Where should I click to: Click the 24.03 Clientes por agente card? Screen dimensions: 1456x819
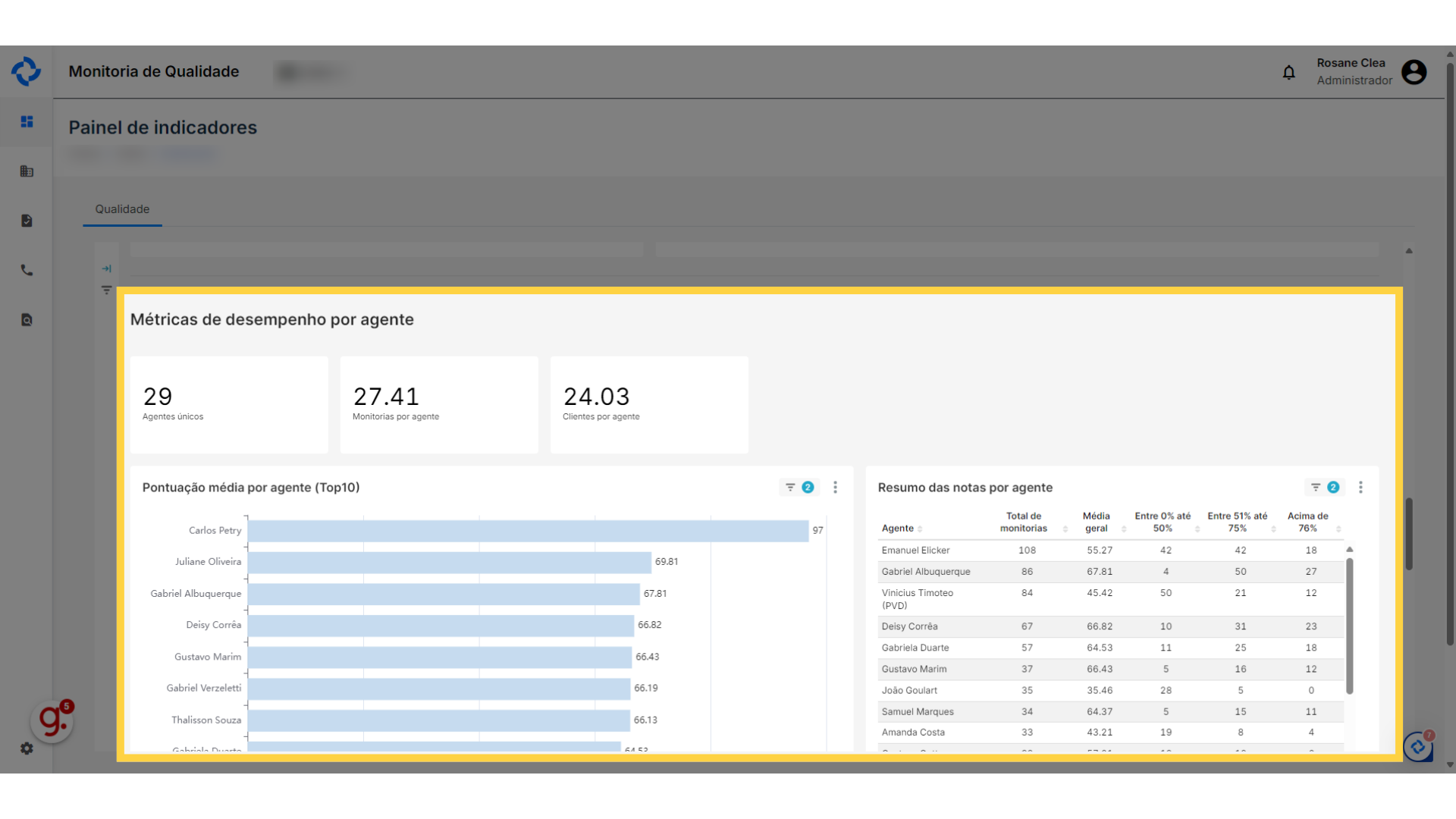649,405
